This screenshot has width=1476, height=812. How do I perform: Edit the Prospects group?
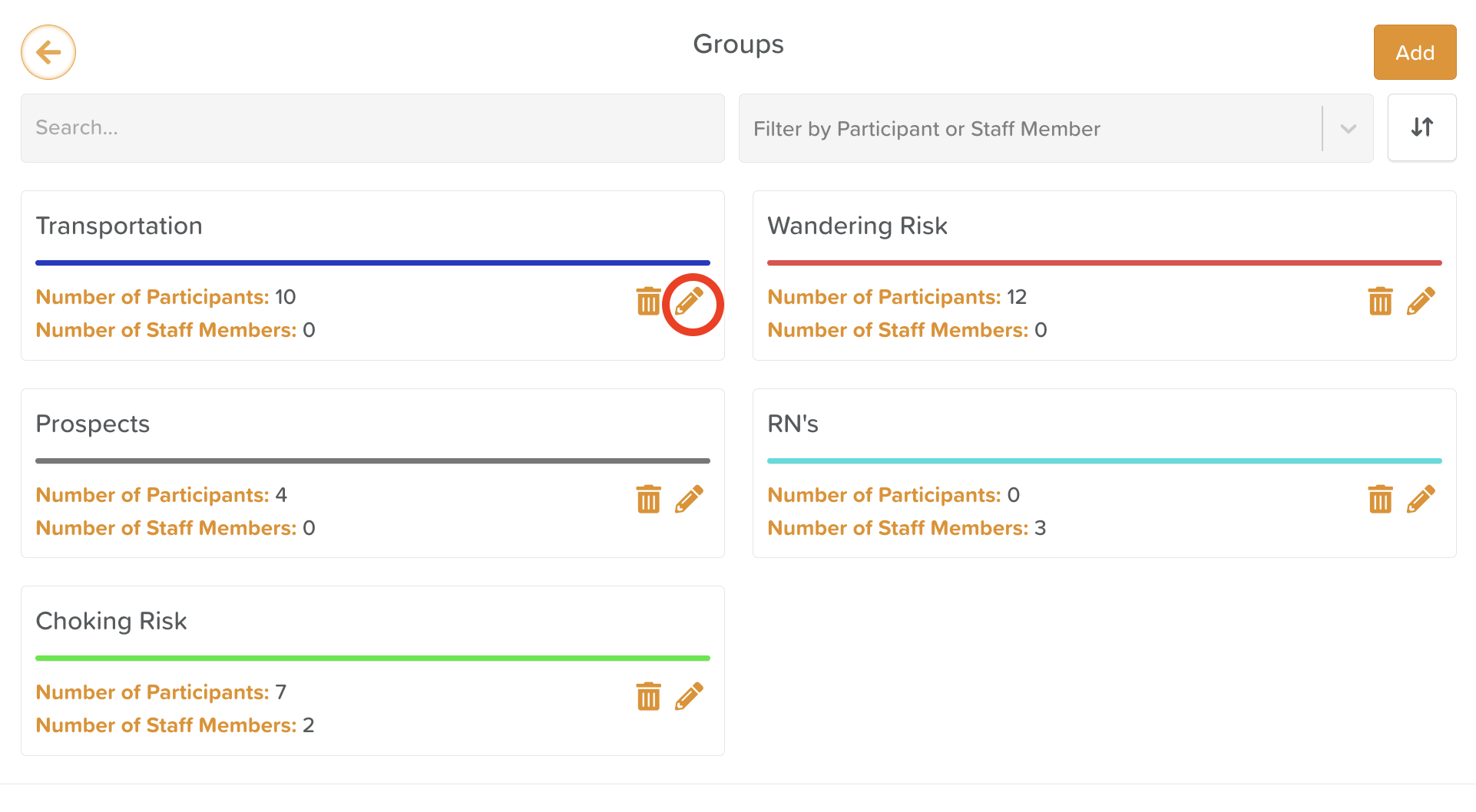(690, 499)
